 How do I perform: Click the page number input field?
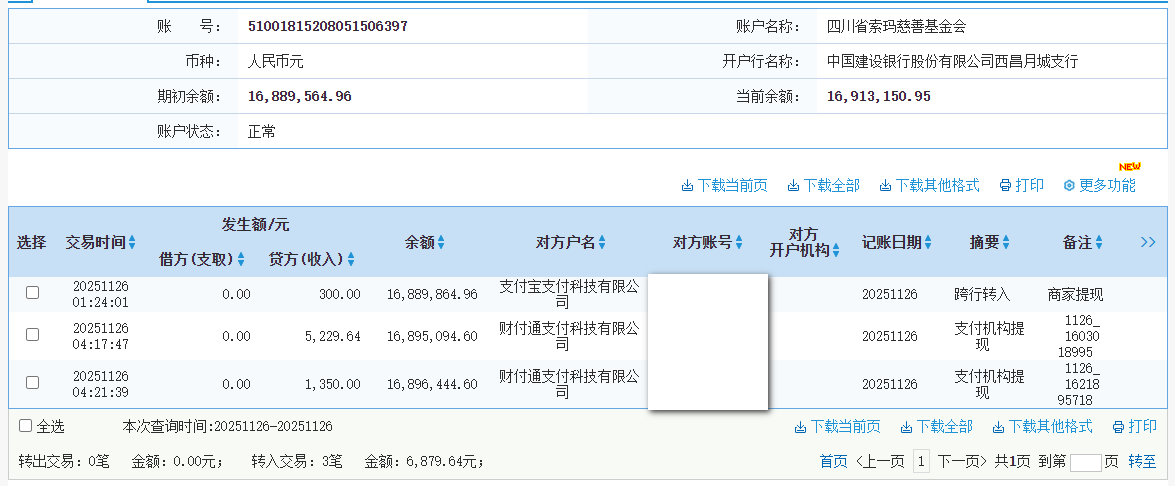coord(1085,462)
